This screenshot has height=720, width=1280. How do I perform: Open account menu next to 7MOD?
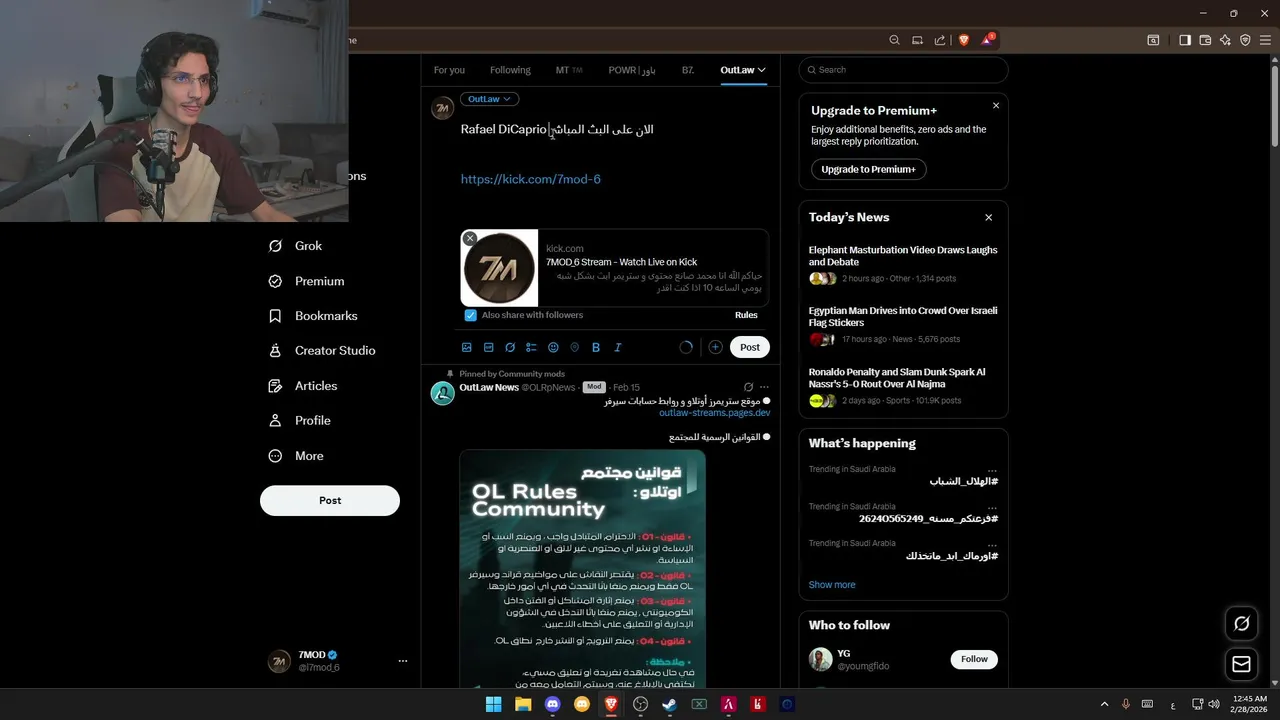coord(403,661)
